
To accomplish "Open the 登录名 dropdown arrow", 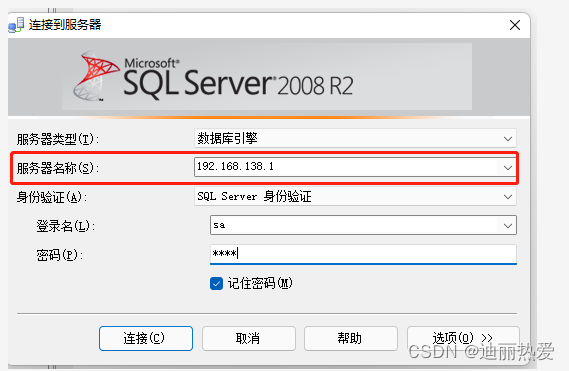I will click(508, 225).
